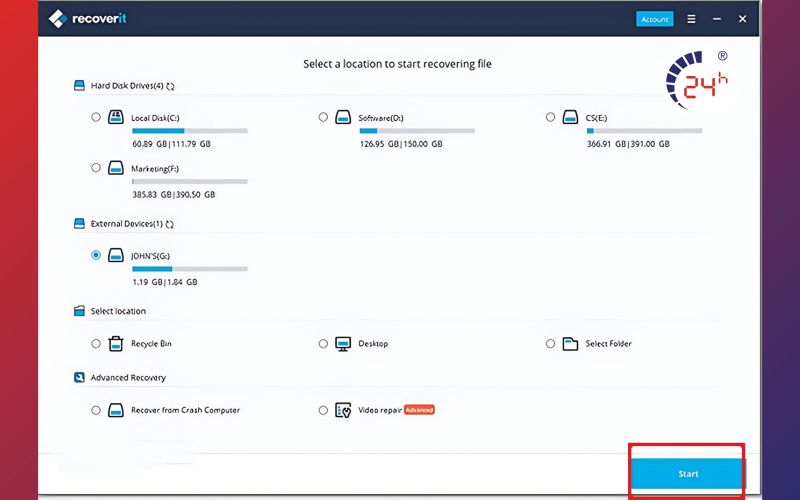
Task: Choose Recover from Crash Computer radio button
Action: pos(96,410)
